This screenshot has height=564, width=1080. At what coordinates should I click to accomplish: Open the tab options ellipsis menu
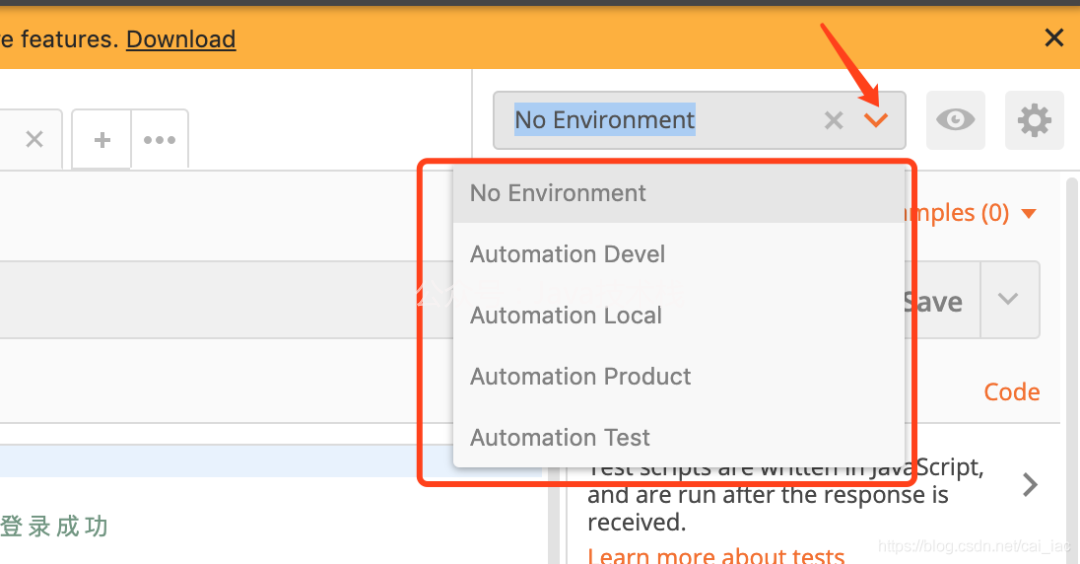(x=159, y=140)
